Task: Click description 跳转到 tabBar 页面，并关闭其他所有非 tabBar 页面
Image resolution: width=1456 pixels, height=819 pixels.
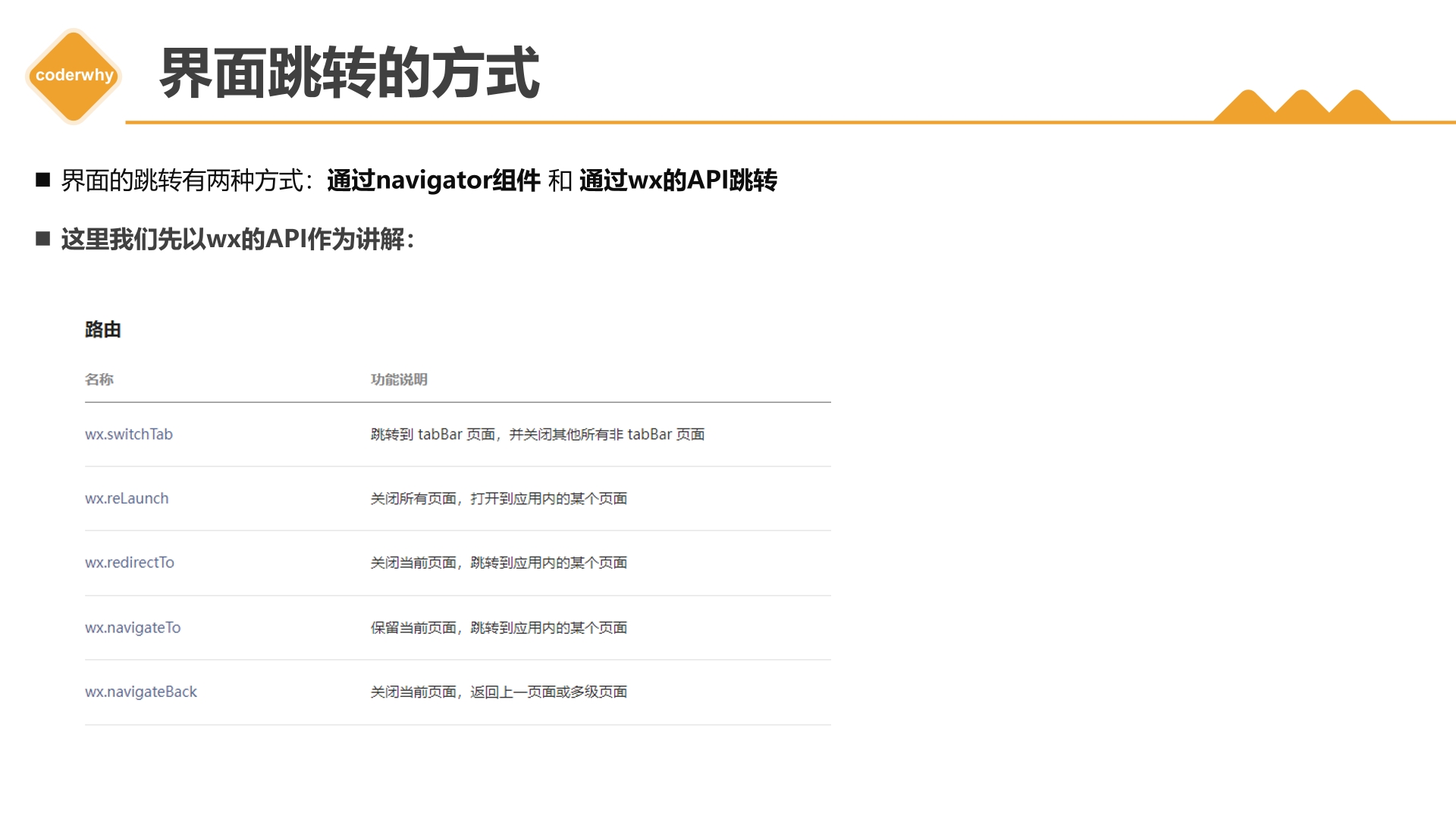Action: click(x=538, y=435)
